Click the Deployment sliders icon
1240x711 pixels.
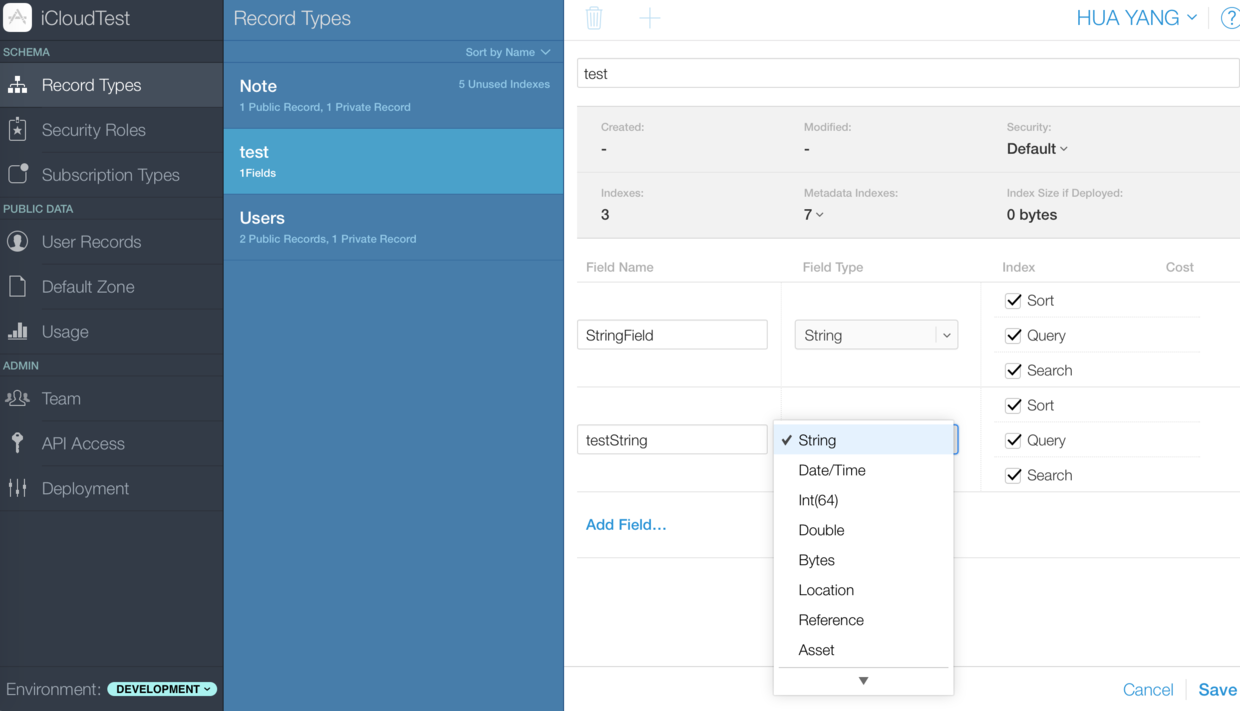tap(18, 488)
